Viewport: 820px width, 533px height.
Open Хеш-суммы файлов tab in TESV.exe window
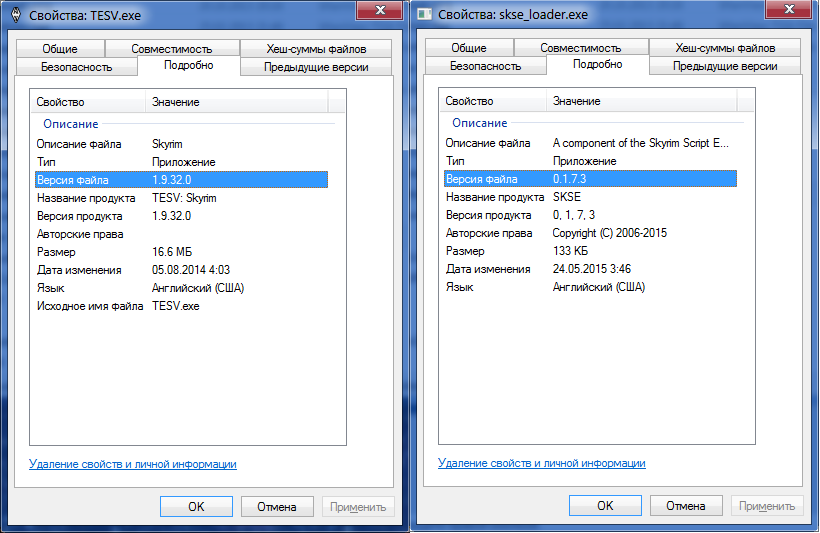316,49
